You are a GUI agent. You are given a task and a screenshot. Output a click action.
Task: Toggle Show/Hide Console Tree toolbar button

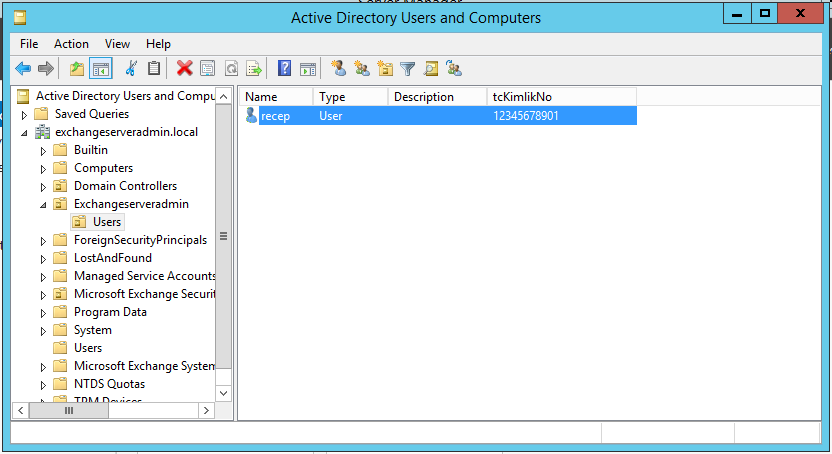coord(101,68)
